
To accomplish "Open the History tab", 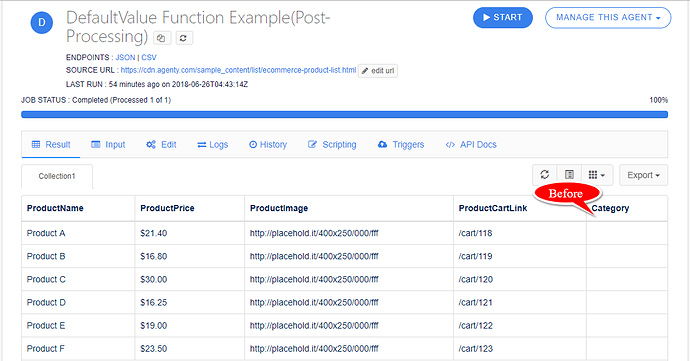I will (x=268, y=144).
